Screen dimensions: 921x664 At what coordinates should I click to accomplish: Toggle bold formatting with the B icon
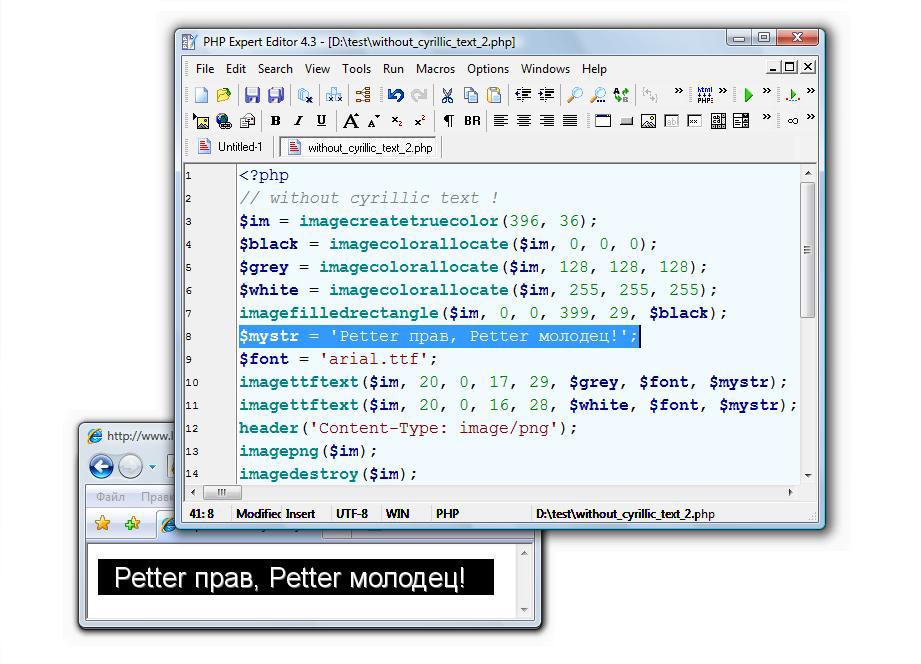click(275, 121)
